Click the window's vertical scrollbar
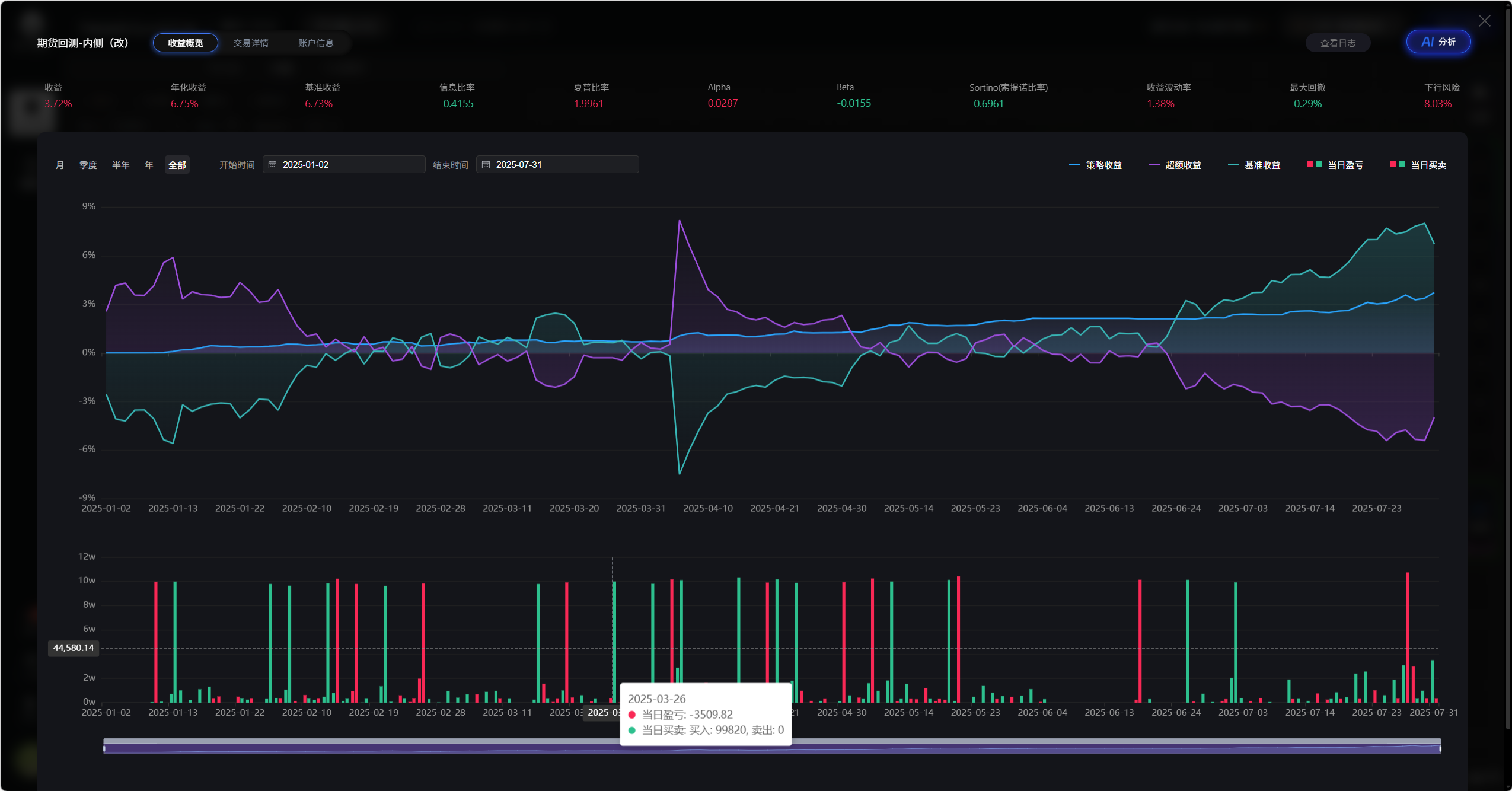 (1508, 368)
